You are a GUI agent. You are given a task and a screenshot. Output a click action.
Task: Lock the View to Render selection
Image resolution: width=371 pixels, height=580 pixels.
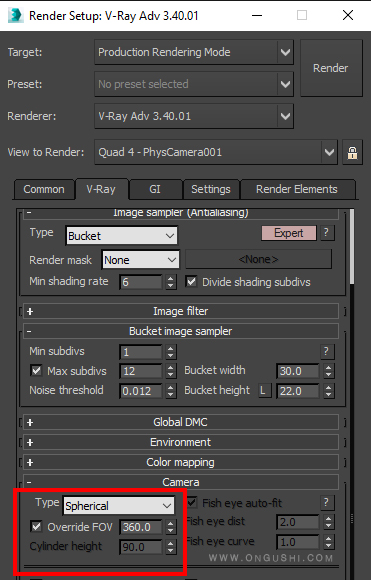coord(352,152)
